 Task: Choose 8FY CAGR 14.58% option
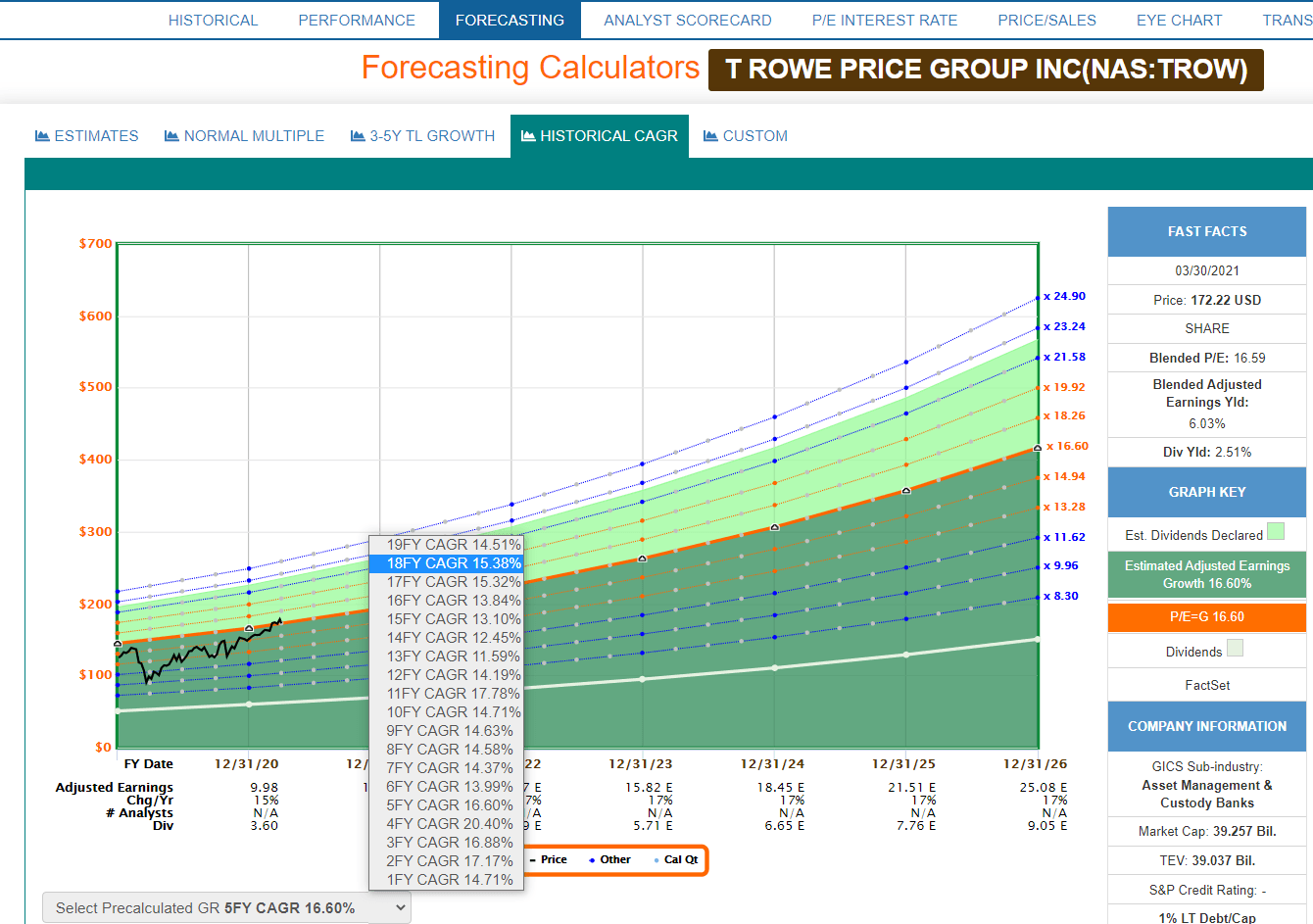(446, 750)
